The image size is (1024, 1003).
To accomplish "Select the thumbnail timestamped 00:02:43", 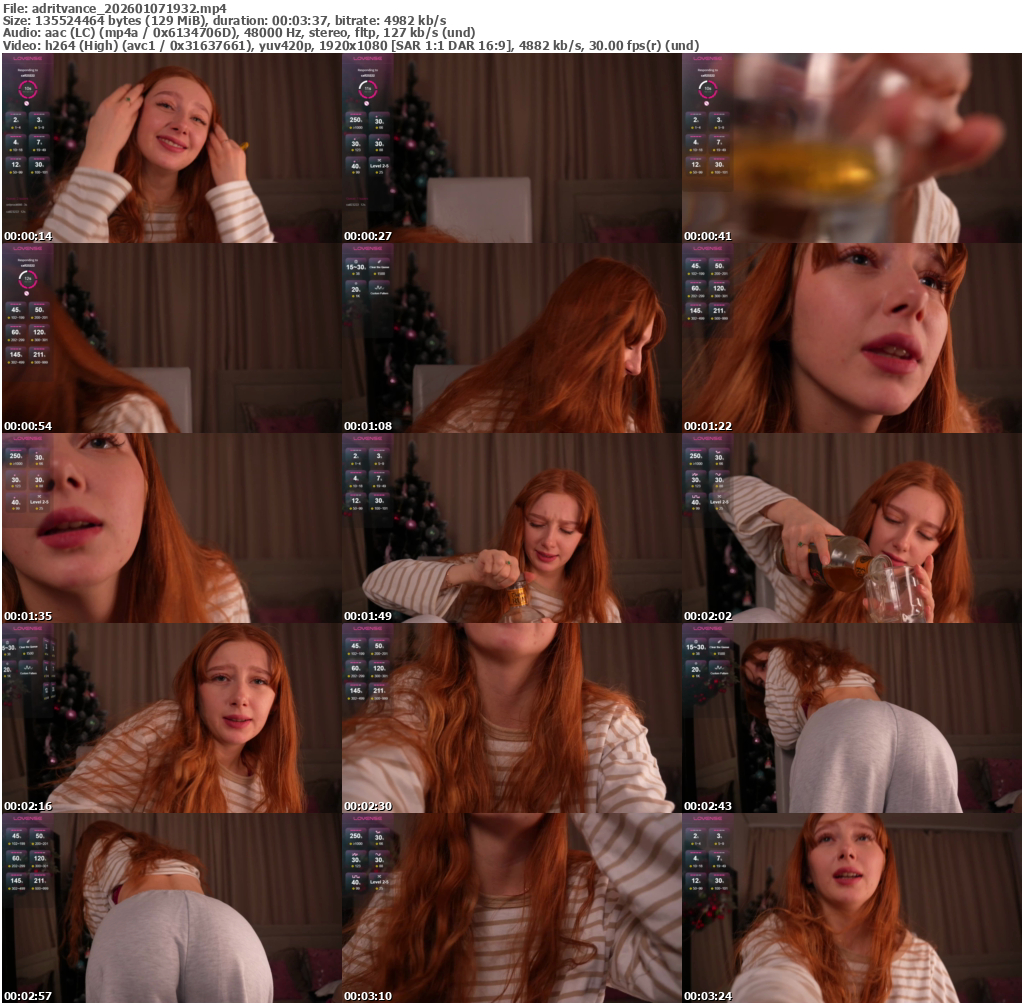I will pyautogui.click(x=852, y=718).
